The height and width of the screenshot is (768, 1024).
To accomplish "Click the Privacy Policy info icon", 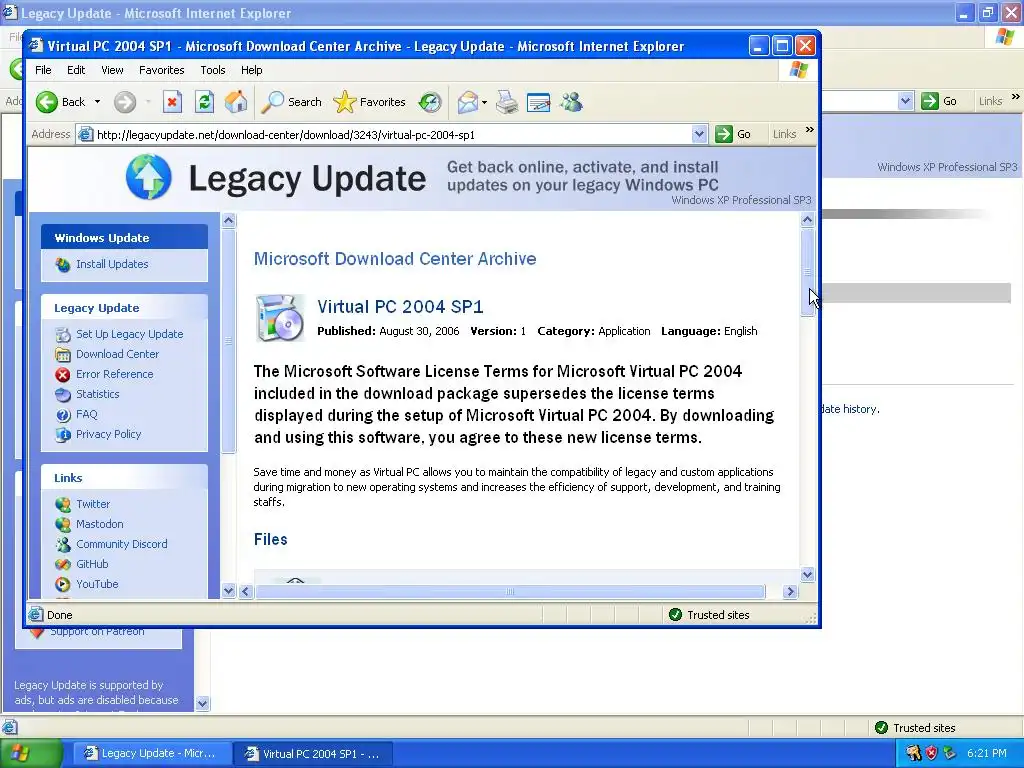I will [63, 434].
